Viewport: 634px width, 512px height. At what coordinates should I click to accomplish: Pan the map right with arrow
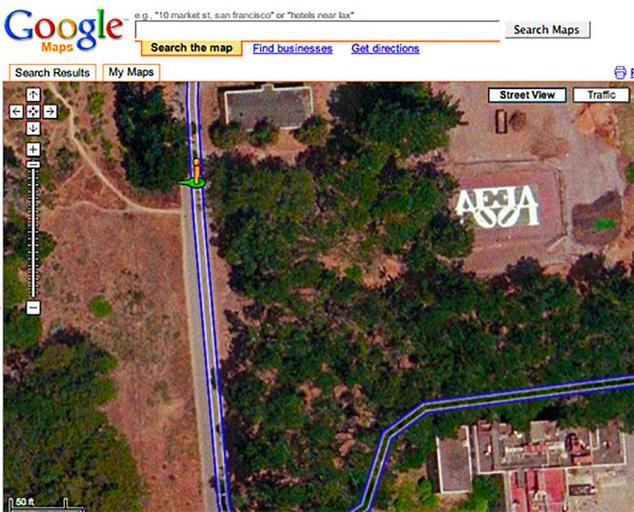pos(50,111)
